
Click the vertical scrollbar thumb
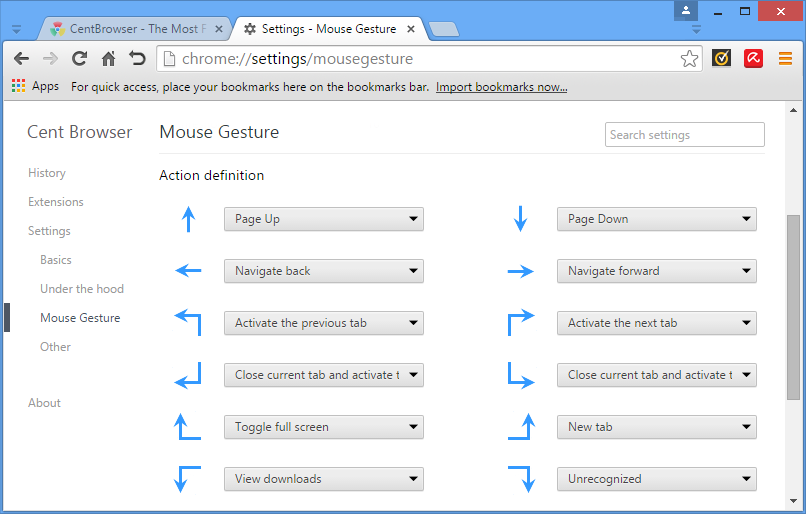[x=793, y=305]
